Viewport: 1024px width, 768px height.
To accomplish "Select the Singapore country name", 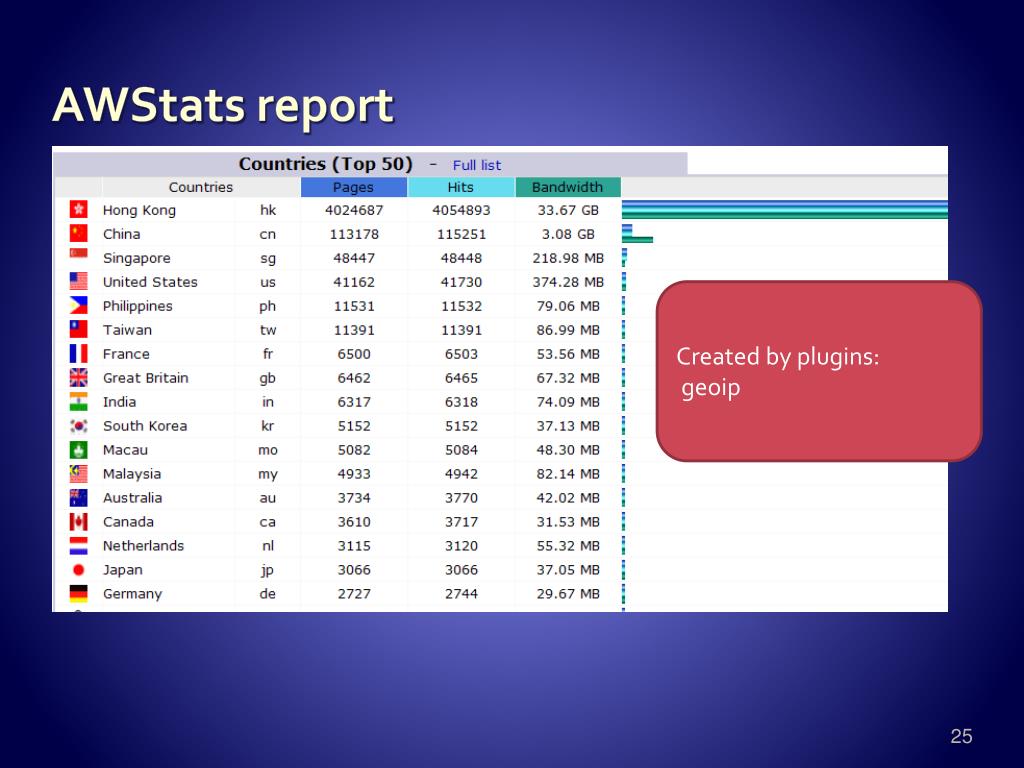I will pyautogui.click(x=136, y=258).
